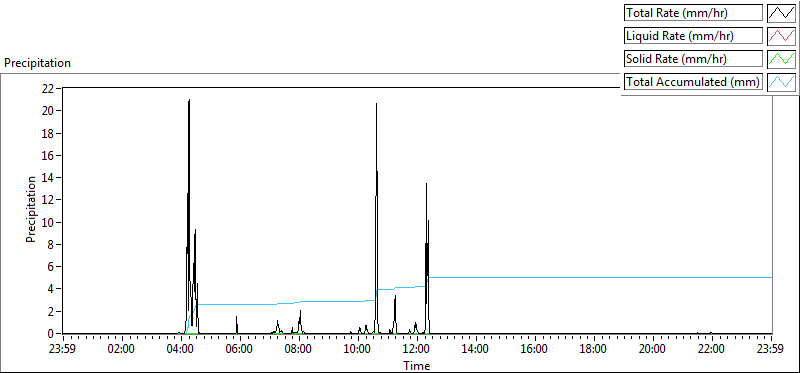Click the 18:00 tick label on the time axis

[x=594, y=350]
